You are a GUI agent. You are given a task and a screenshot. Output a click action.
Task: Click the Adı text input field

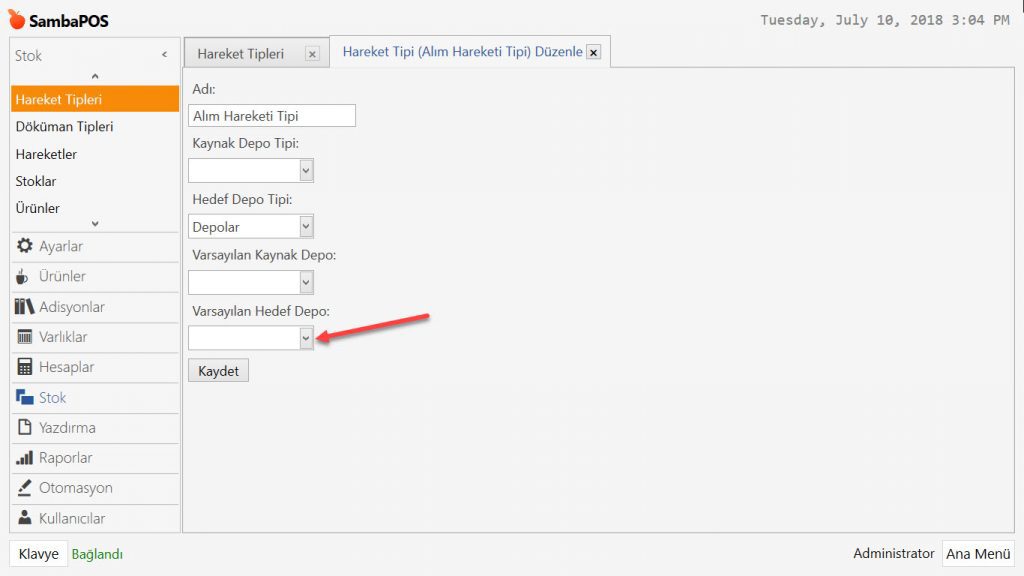(272, 116)
